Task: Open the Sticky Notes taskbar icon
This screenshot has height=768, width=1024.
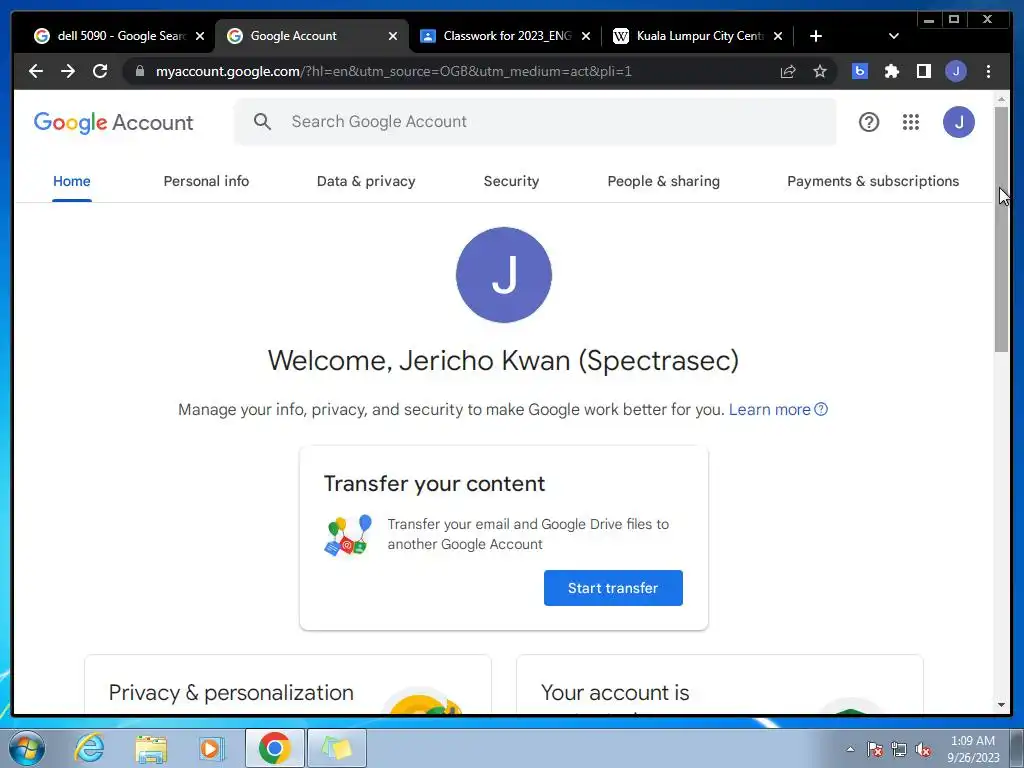Action: point(337,748)
